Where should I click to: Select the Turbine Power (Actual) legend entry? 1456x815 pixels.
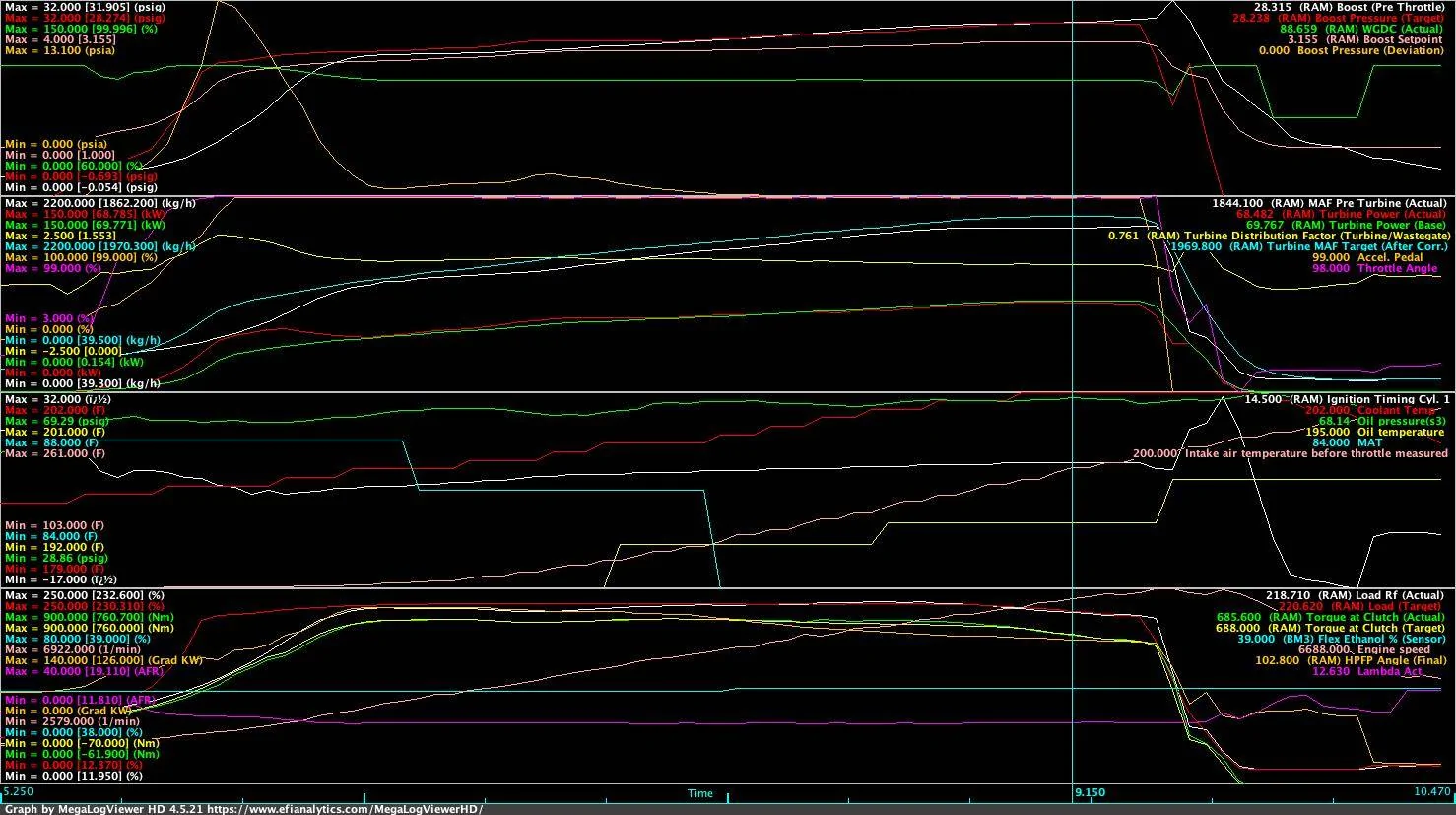[x=1340, y=213]
